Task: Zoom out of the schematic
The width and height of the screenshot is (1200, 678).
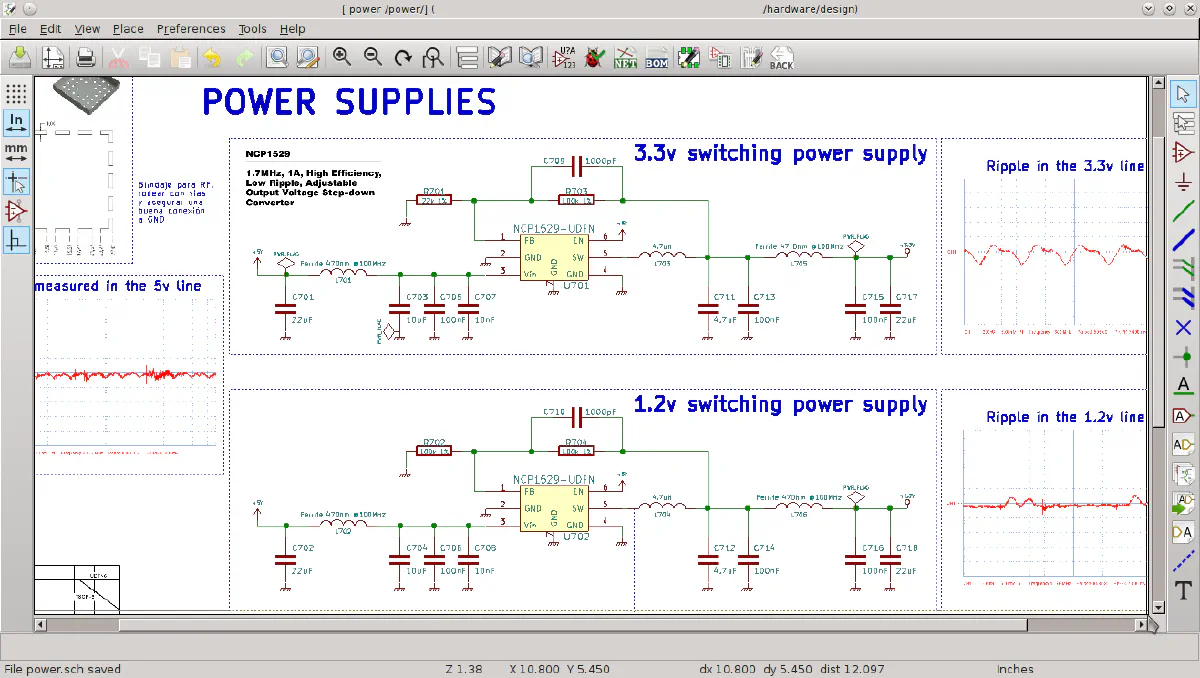Action: click(373, 57)
